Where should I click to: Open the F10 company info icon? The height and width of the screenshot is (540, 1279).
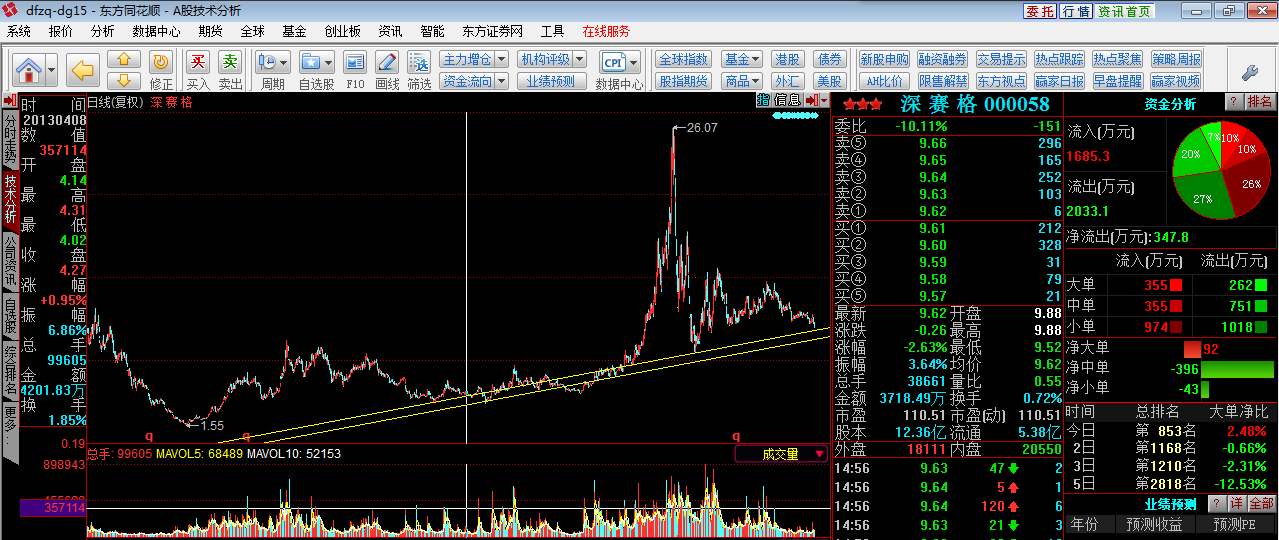(355, 62)
